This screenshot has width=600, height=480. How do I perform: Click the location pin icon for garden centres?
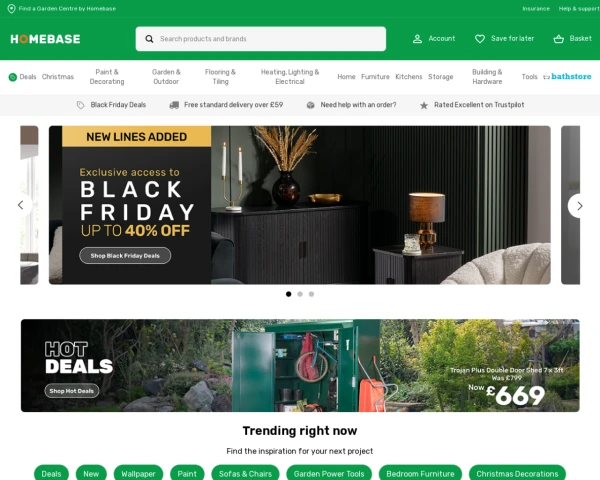pos(11,8)
